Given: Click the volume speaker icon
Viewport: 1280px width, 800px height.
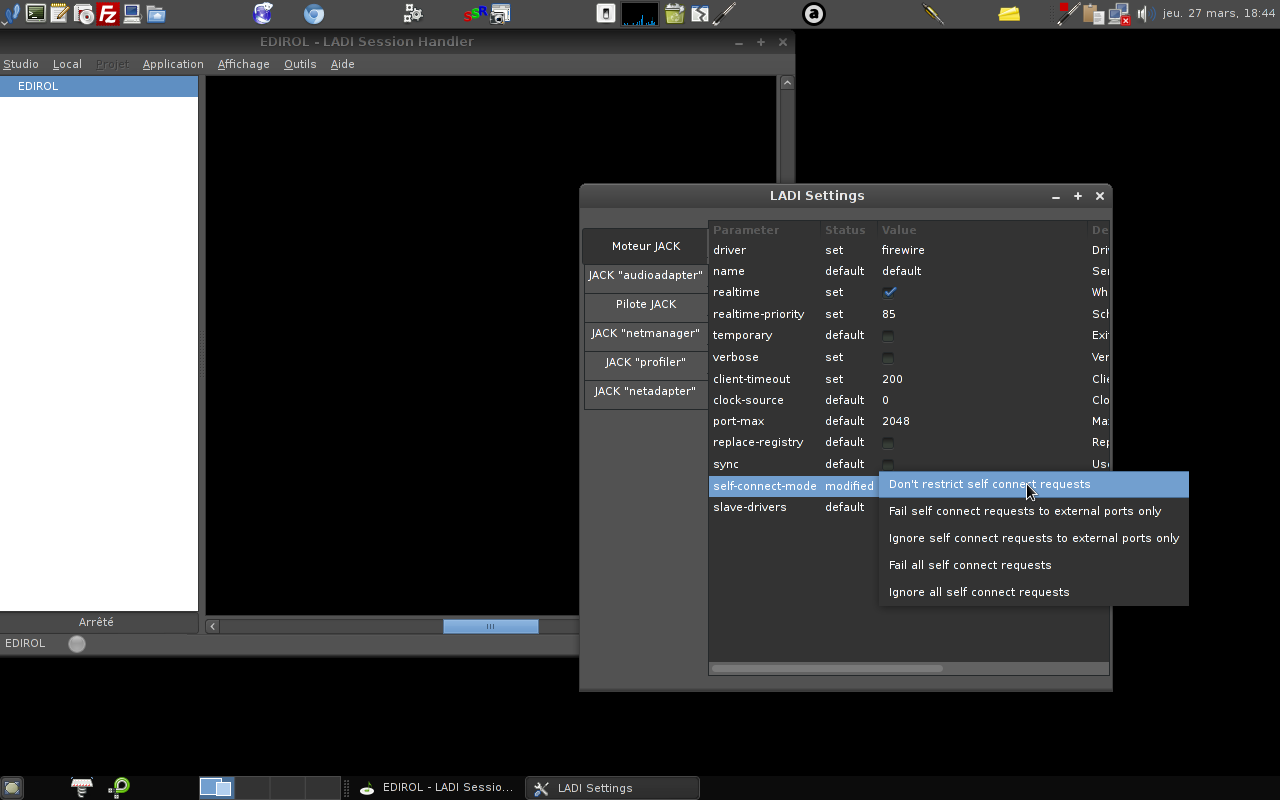Looking at the screenshot, I should pyautogui.click(x=1145, y=14).
